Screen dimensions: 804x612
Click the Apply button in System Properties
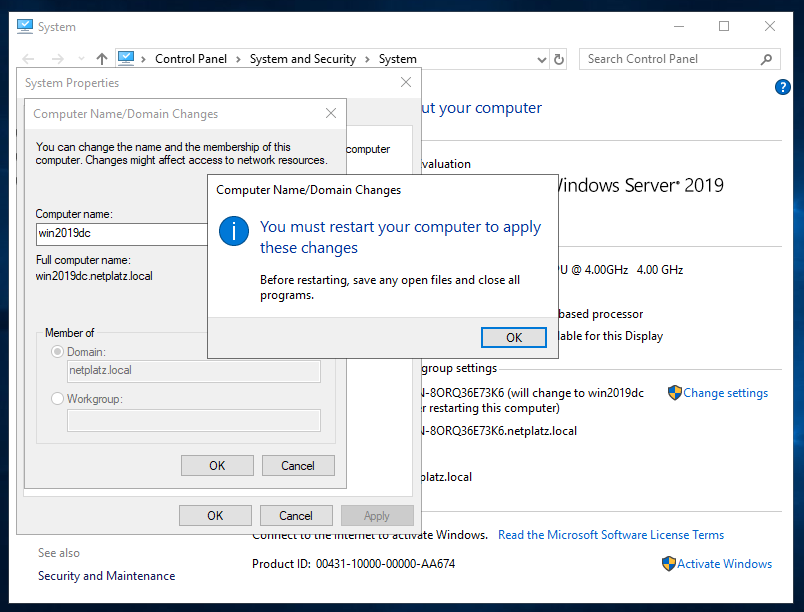pos(377,516)
